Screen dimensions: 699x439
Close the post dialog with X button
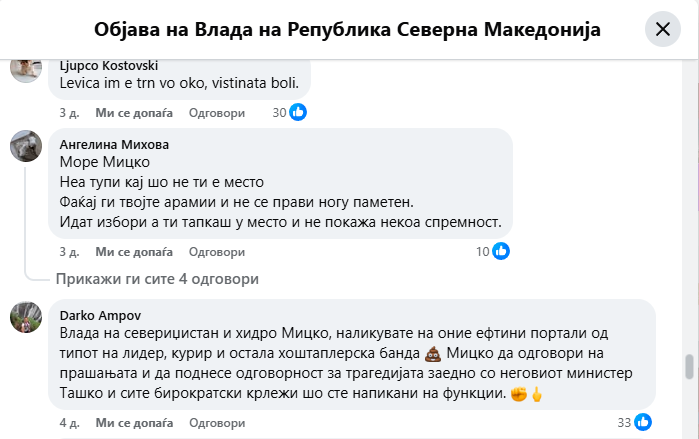tap(662, 30)
